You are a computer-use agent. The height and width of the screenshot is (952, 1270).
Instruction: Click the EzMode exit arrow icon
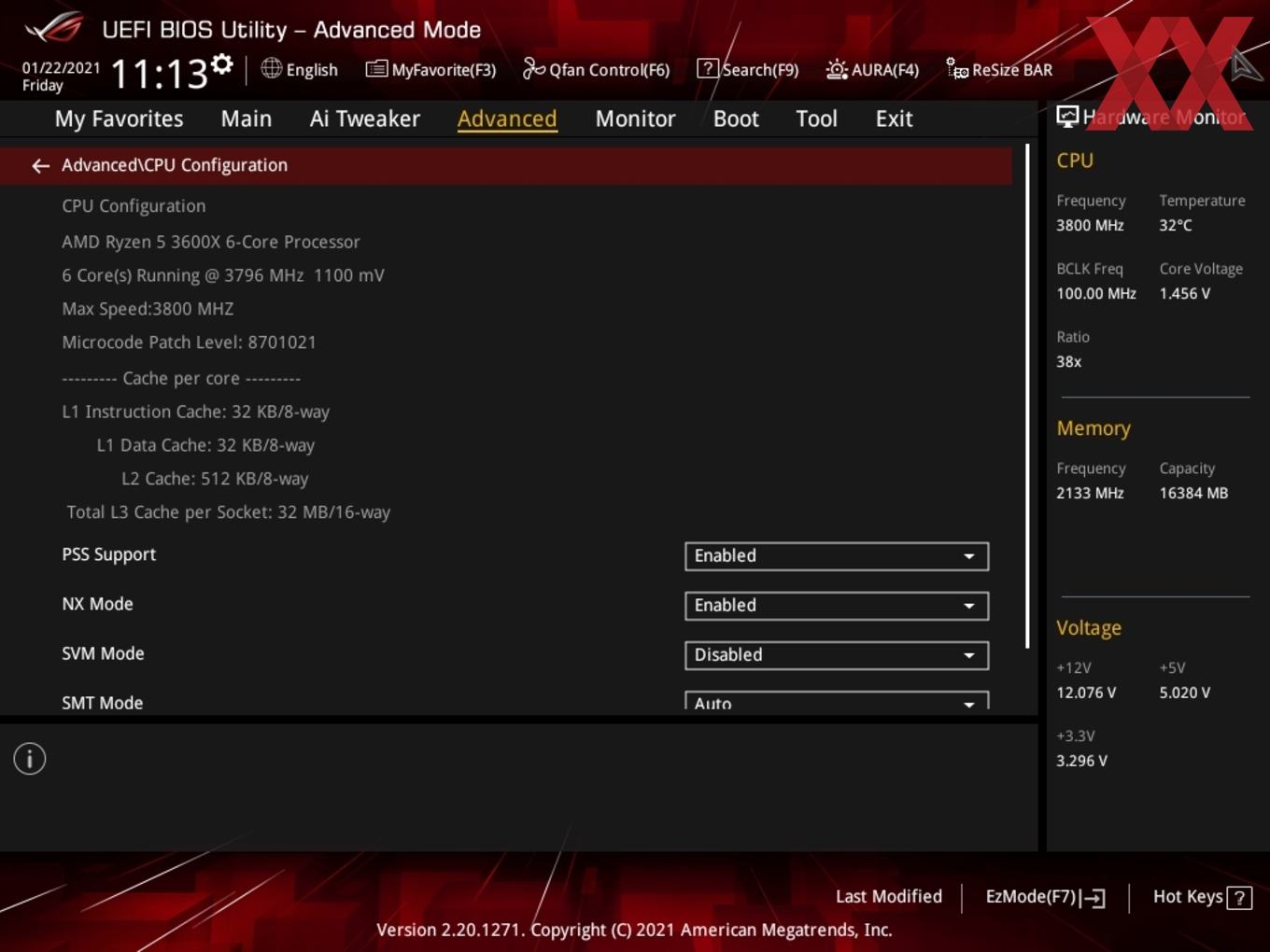pyautogui.click(x=1094, y=898)
